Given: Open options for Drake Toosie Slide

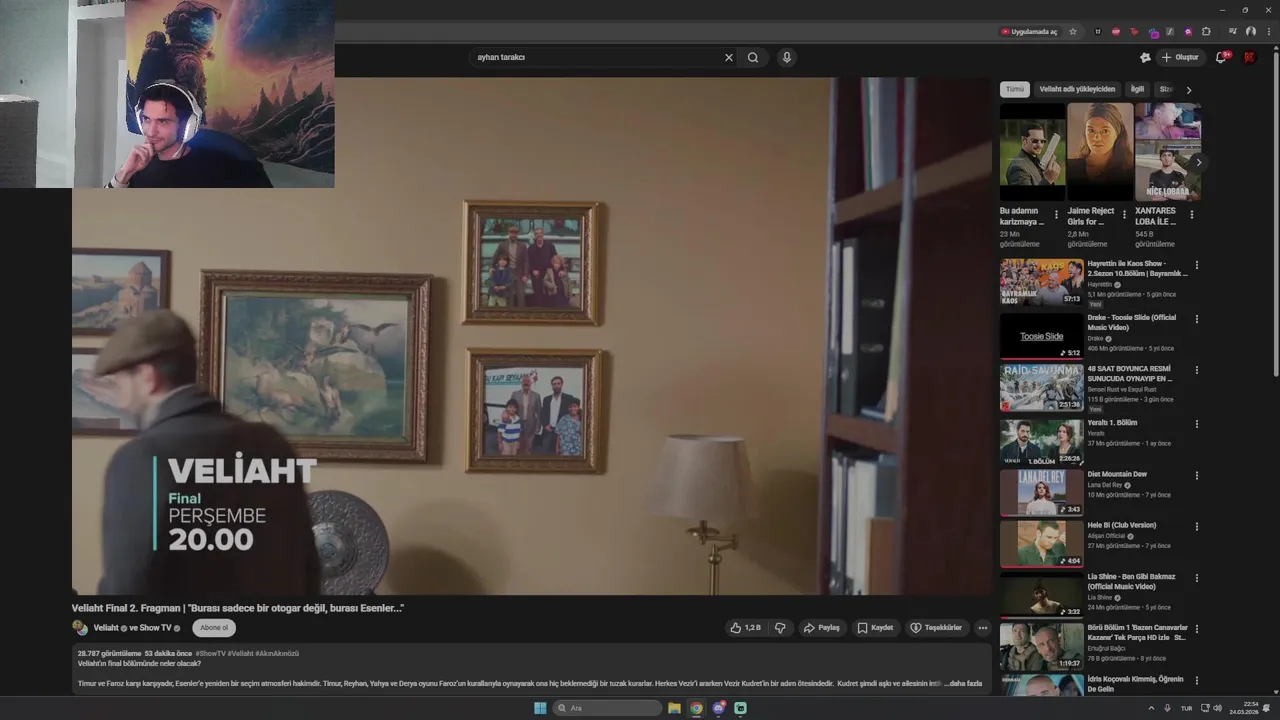Looking at the screenshot, I should pos(1197,319).
